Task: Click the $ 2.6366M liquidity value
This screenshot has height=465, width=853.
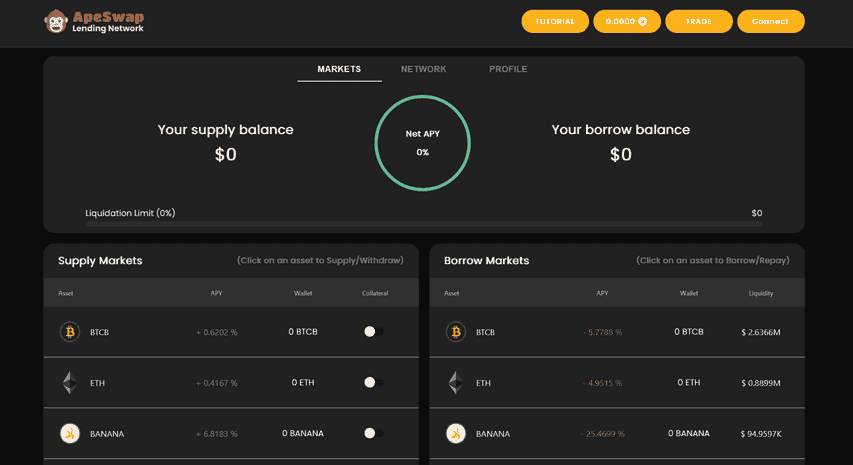Action: pos(761,332)
